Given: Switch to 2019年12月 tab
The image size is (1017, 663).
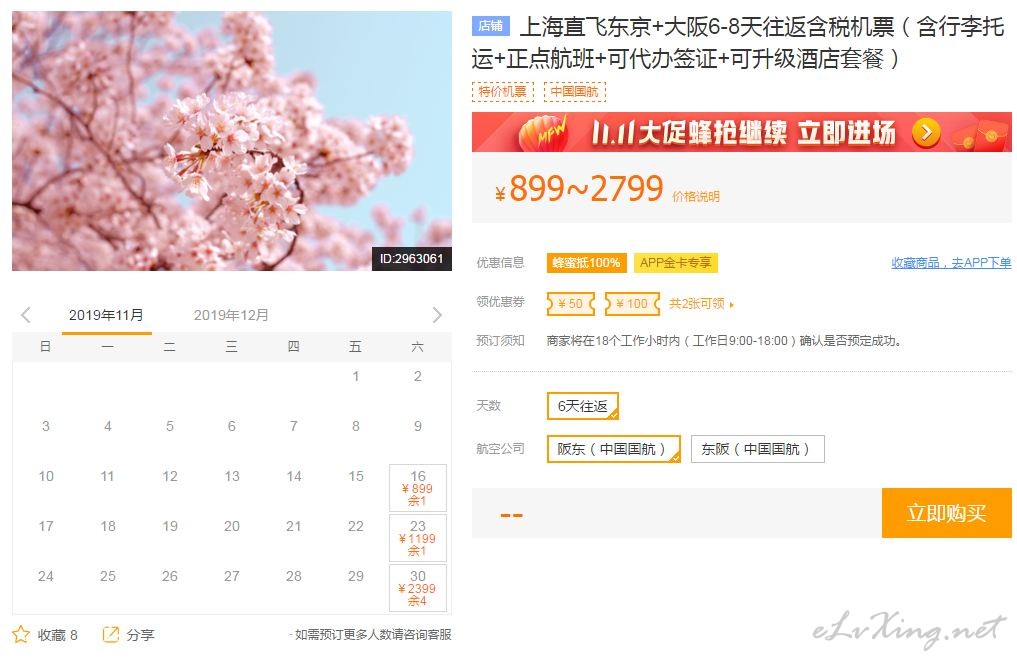Looking at the screenshot, I should pyautogui.click(x=231, y=315).
